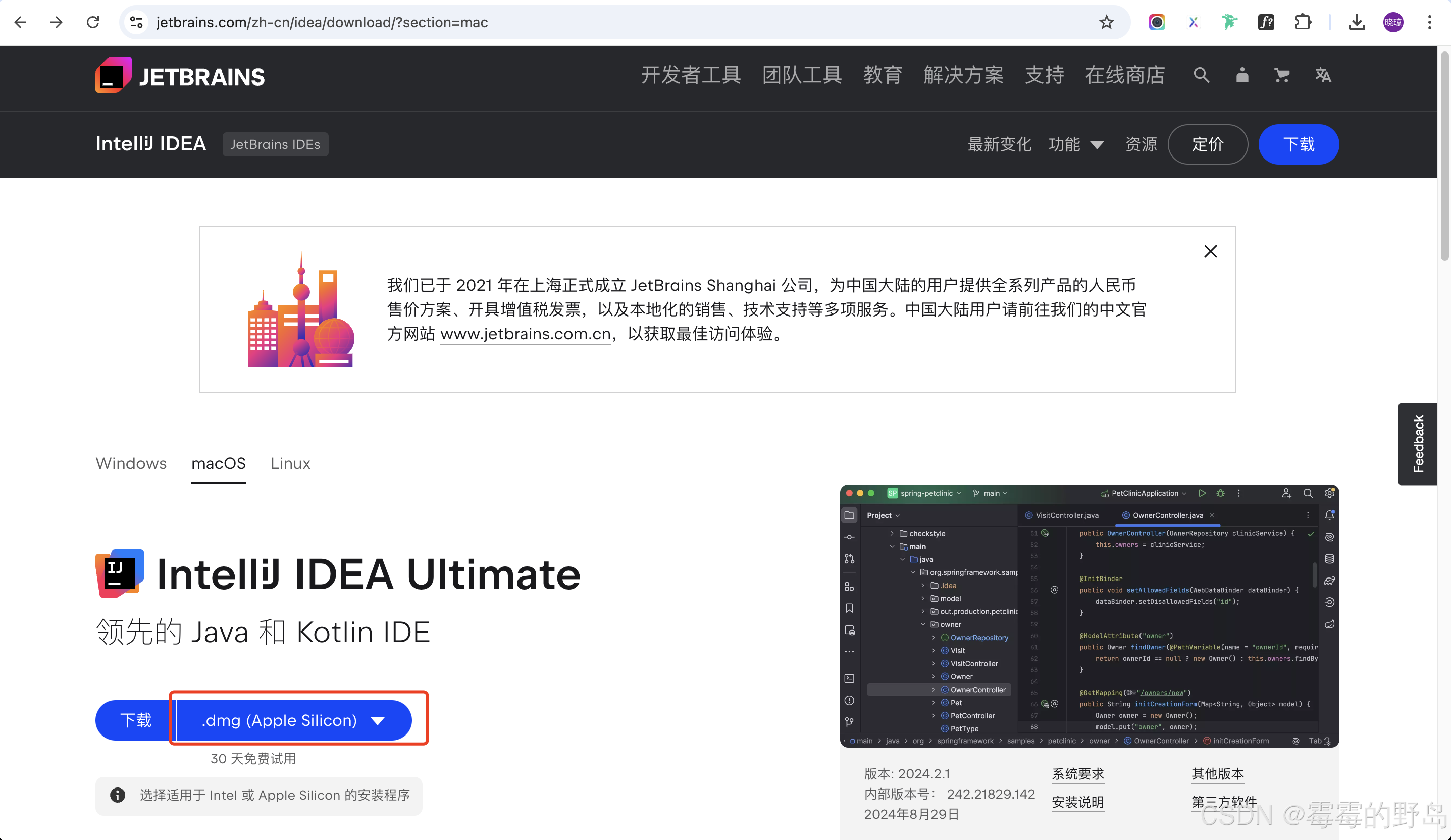Go back using the browser back arrow
Screen dimensions: 1451x840
coord(20,22)
